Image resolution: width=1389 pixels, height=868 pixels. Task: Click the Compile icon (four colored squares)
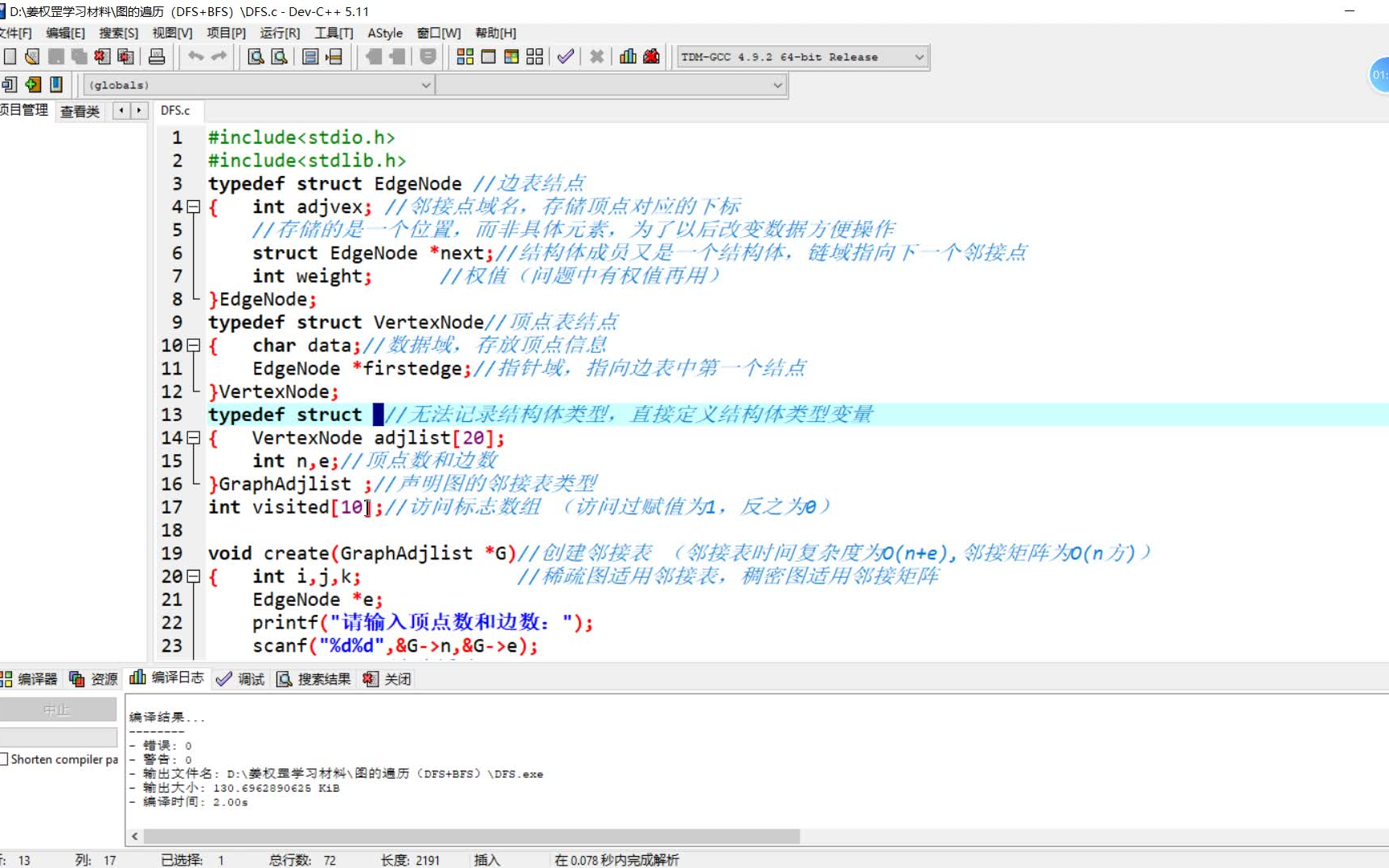coord(465,56)
